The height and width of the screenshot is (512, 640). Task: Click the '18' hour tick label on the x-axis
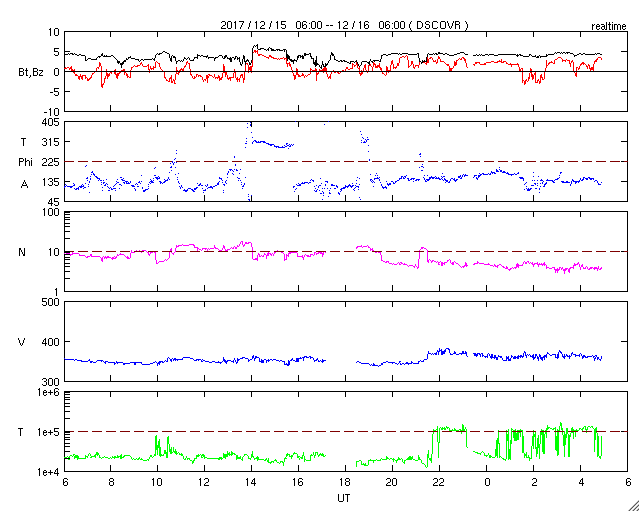point(345,483)
